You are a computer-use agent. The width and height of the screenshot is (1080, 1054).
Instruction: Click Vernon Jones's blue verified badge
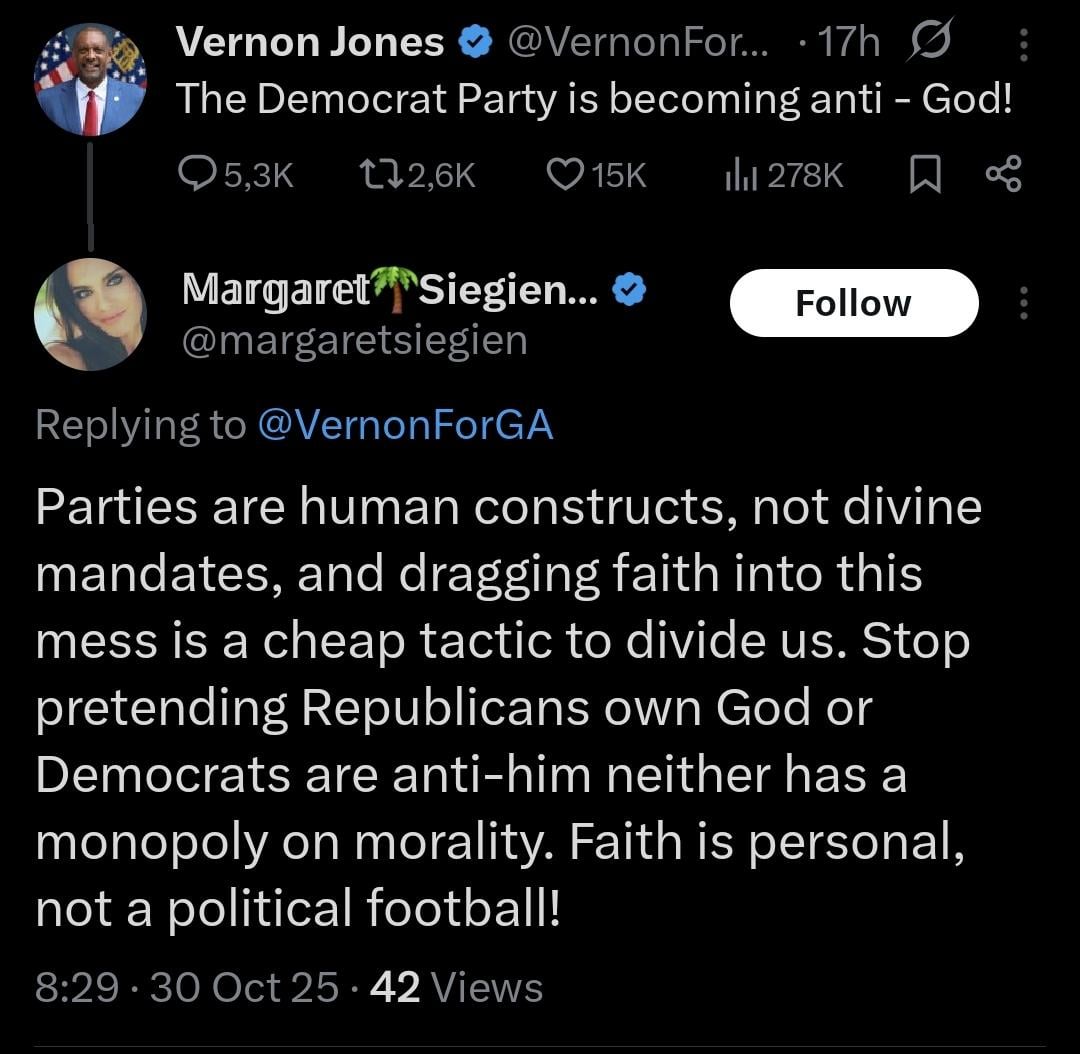pos(474,43)
